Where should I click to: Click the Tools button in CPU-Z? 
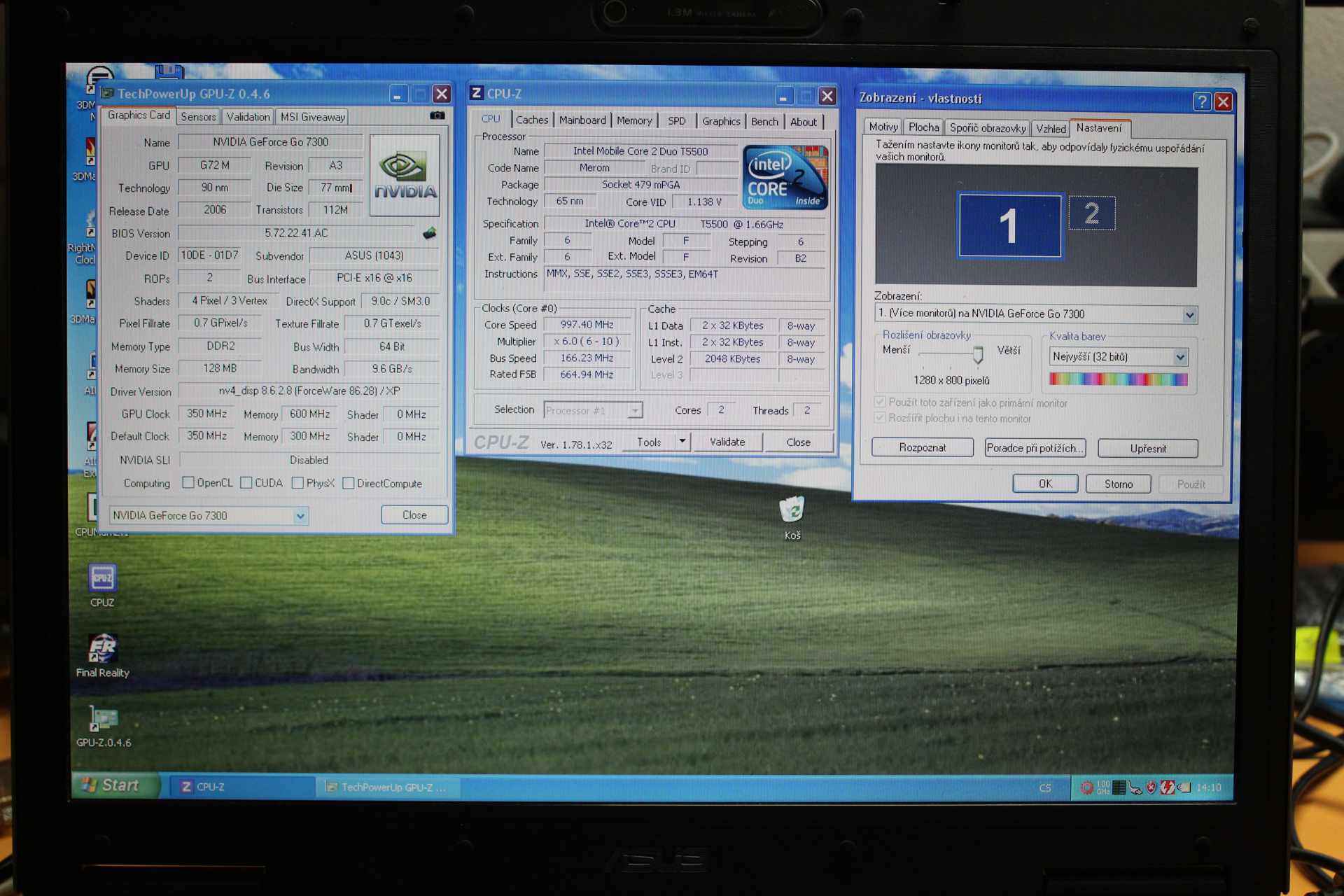(x=649, y=442)
